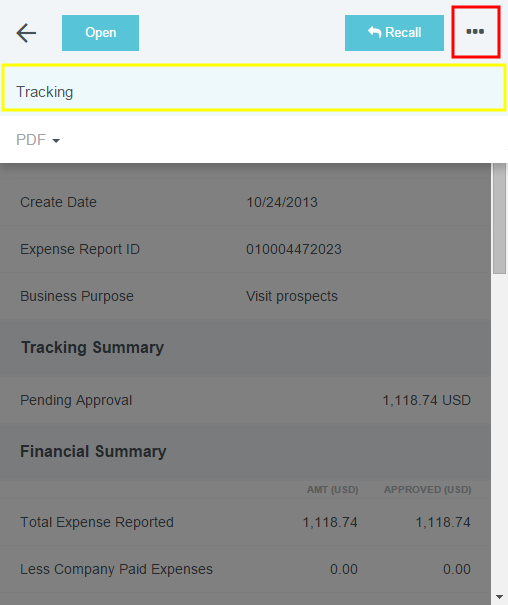Click the vertical scrollbar thumb

point(499,218)
